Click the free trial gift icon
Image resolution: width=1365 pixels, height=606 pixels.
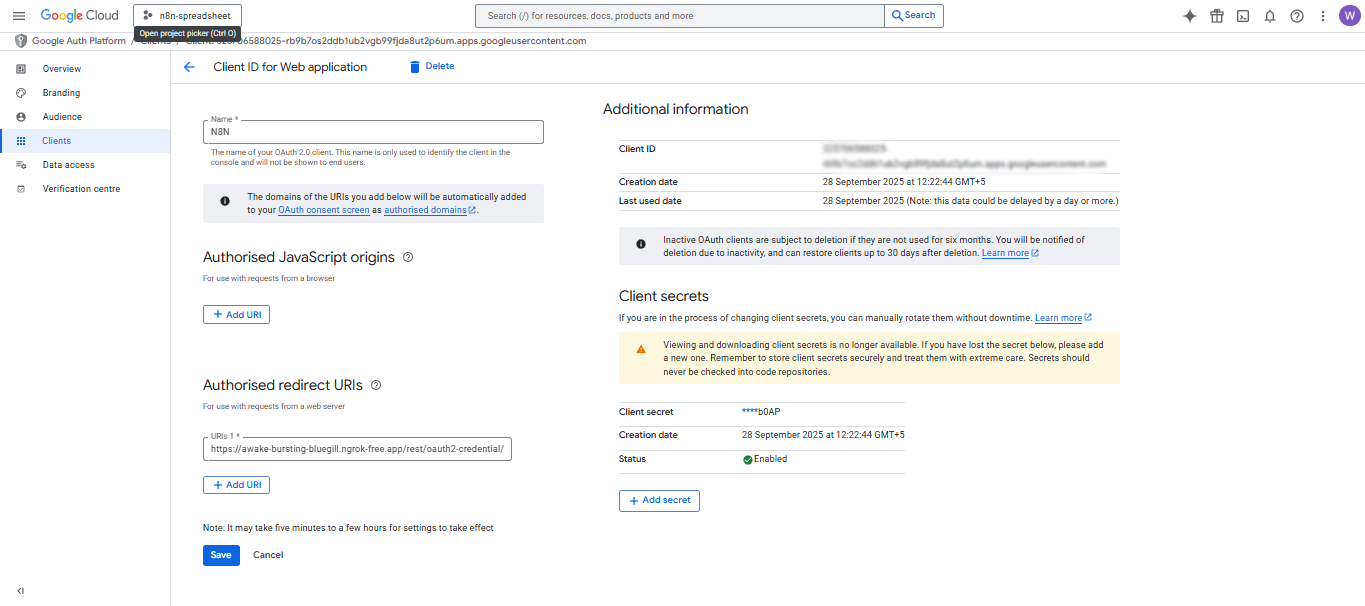click(1216, 15)
